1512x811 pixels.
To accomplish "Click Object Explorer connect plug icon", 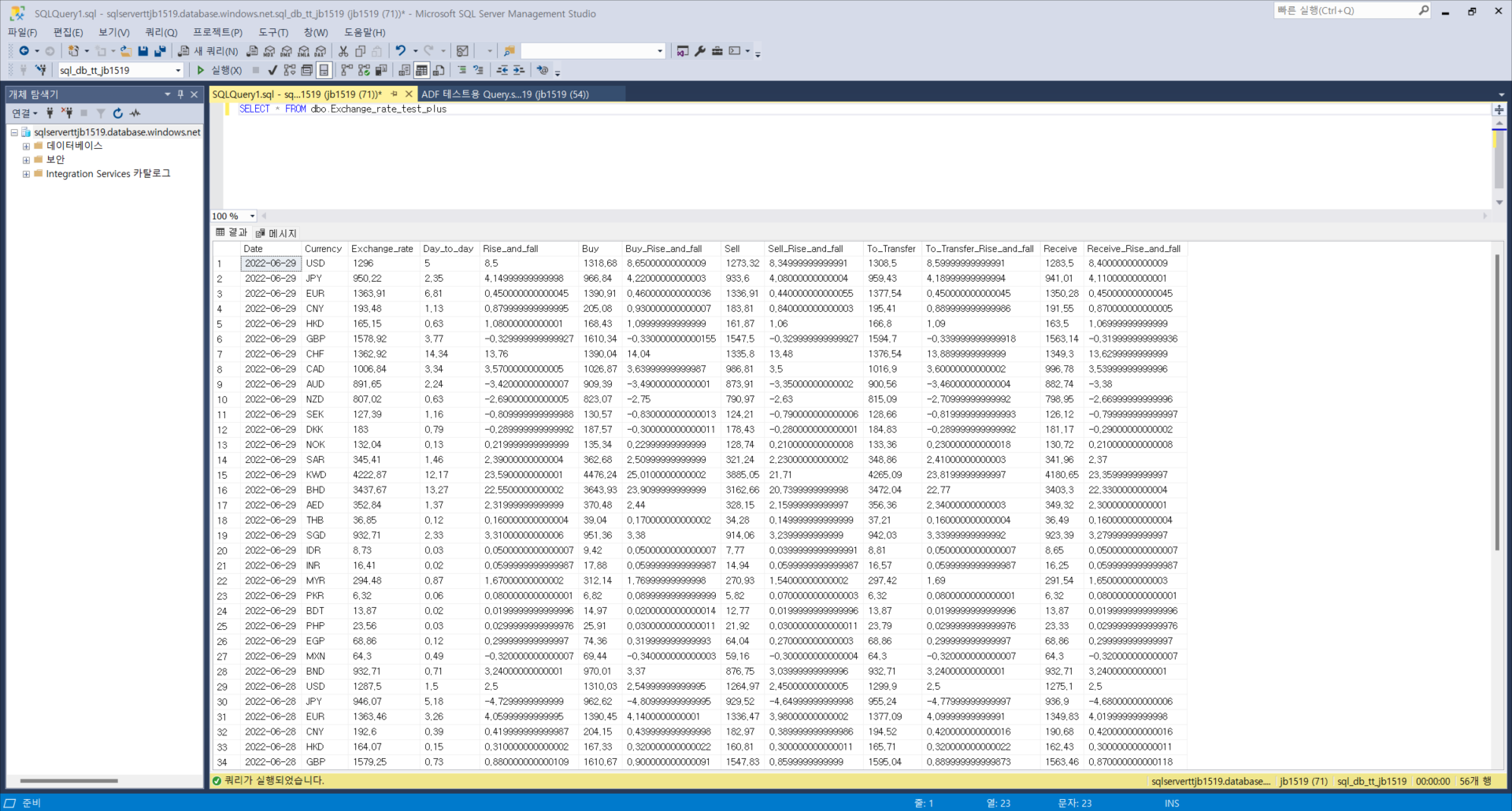I will (x=50, y=113).
